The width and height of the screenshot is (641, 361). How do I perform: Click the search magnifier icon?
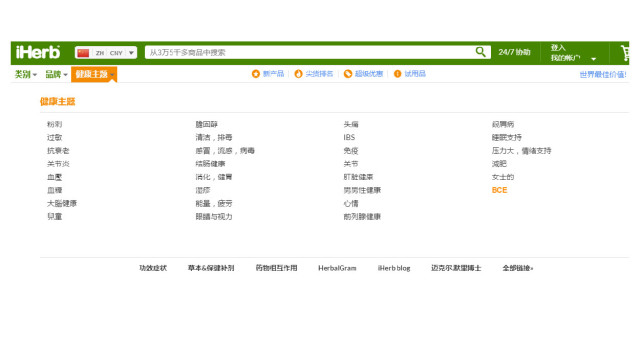click(x=480, y=52)
